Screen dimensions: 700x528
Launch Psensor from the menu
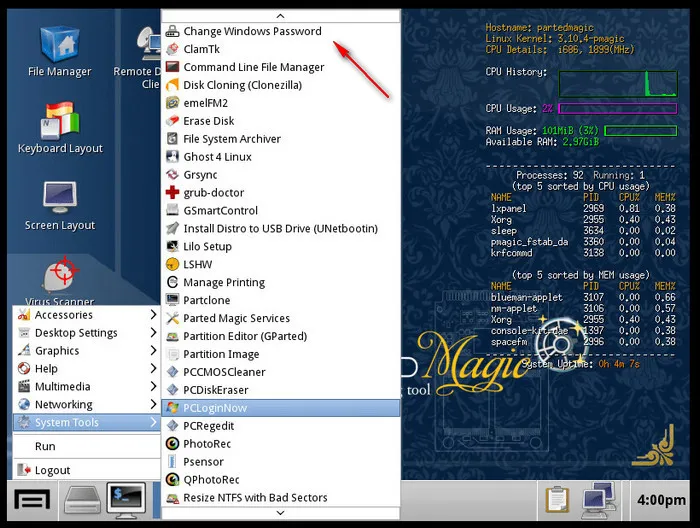click(280, 461)
